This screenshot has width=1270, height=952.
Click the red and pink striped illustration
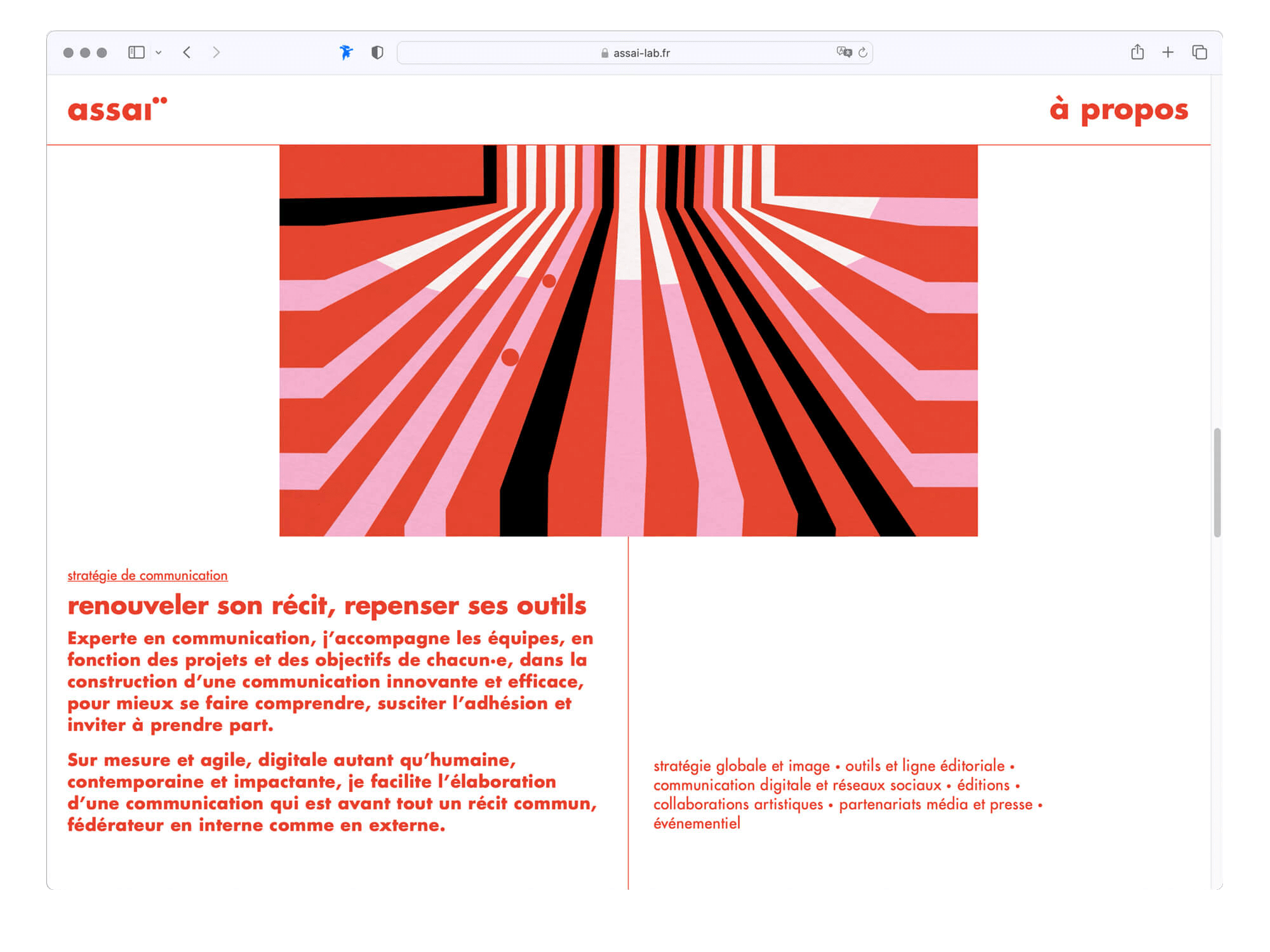click(629, 340)
